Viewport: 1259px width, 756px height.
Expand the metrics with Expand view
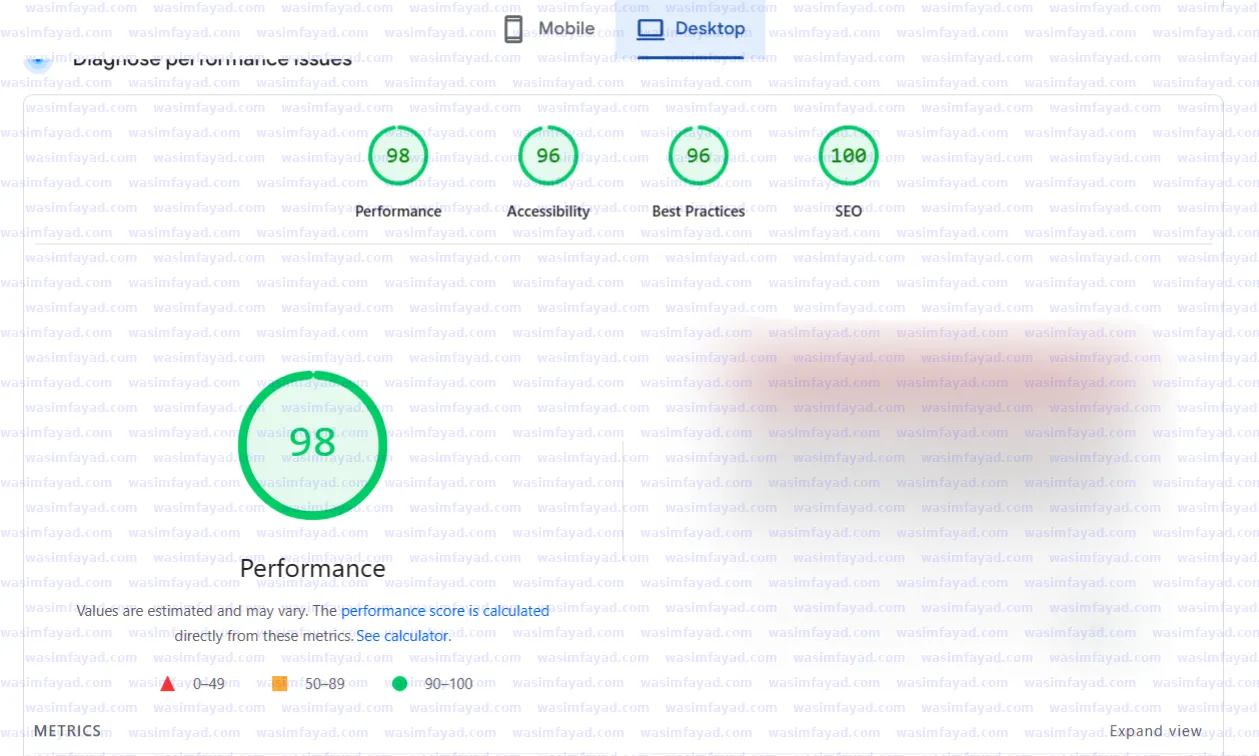1155,731
